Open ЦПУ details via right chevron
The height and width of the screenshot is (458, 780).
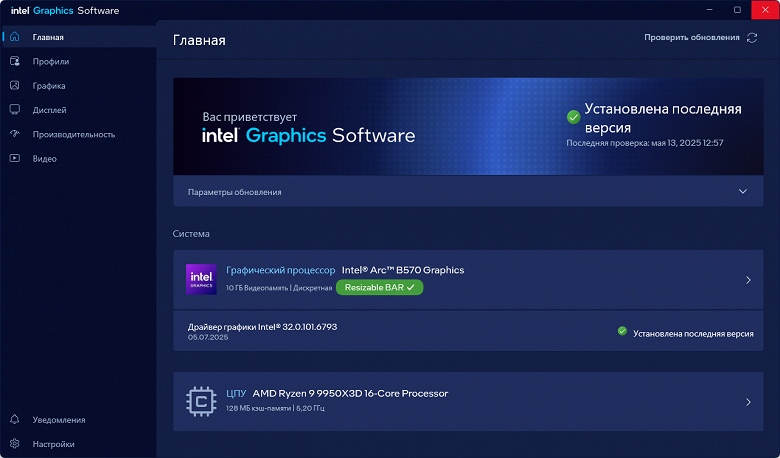click(x=748, y=402)
